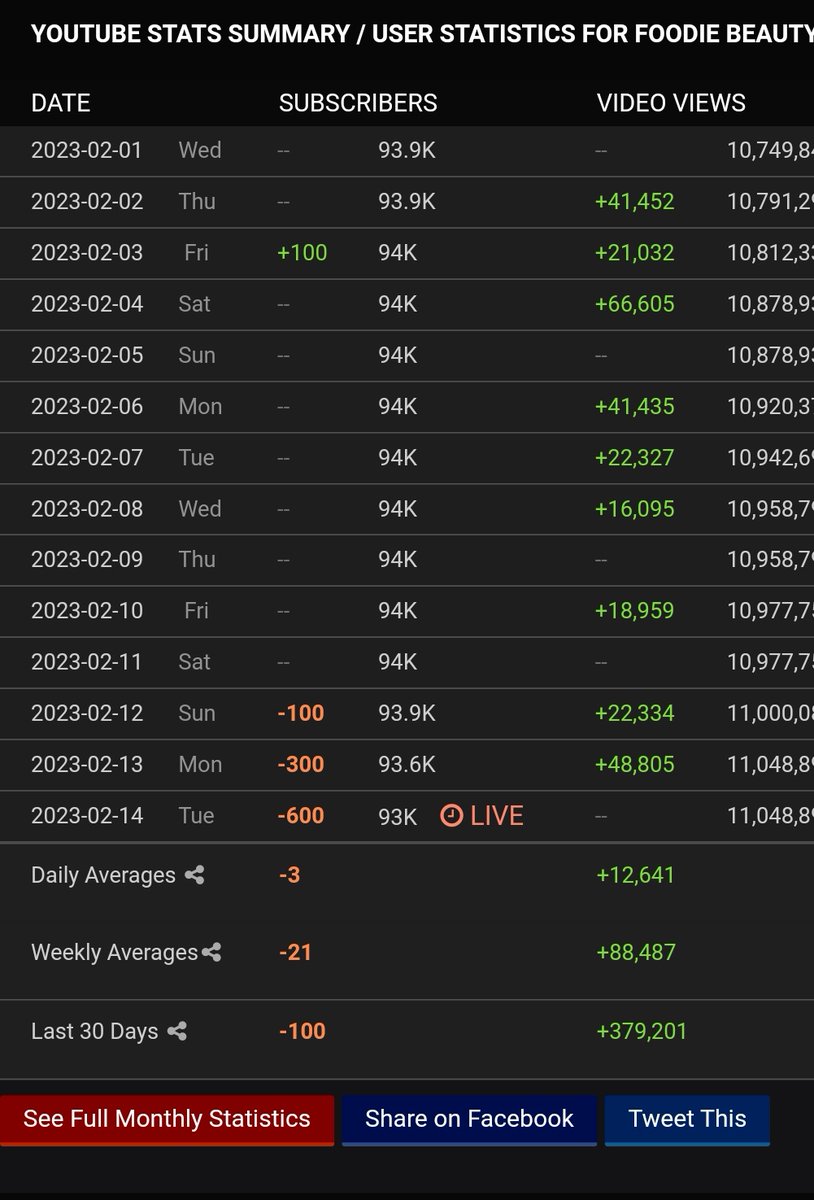
Task: Click the +100 subscriber gain for Friday
Action: [300, 252]
